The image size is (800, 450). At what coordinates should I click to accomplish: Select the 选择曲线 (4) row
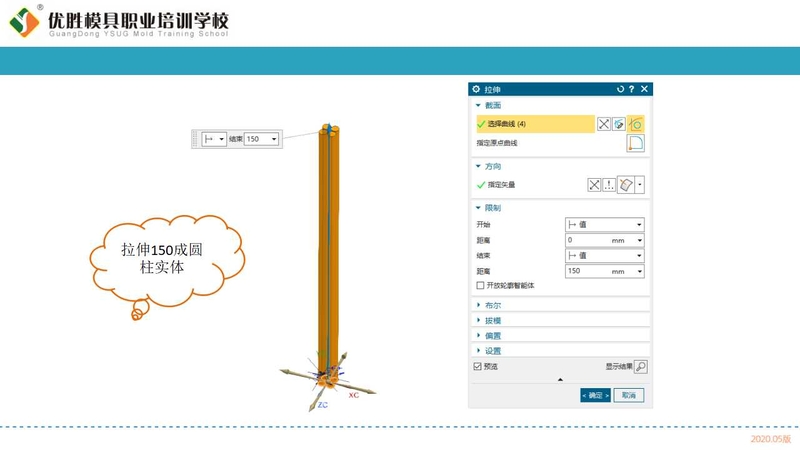[x=535, y=124]
